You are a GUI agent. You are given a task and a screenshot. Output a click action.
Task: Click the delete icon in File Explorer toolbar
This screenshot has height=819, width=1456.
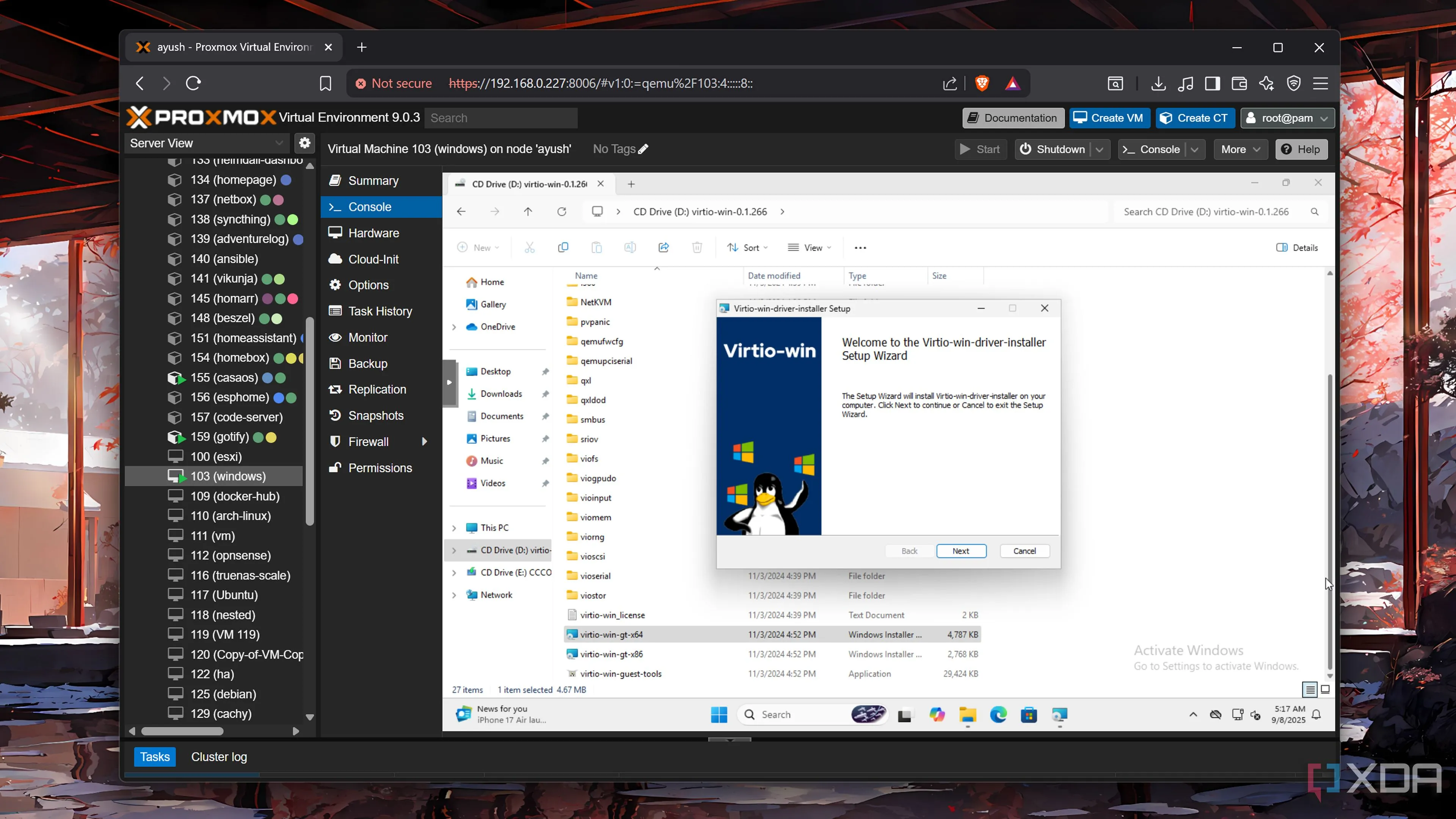coord(697,248)
